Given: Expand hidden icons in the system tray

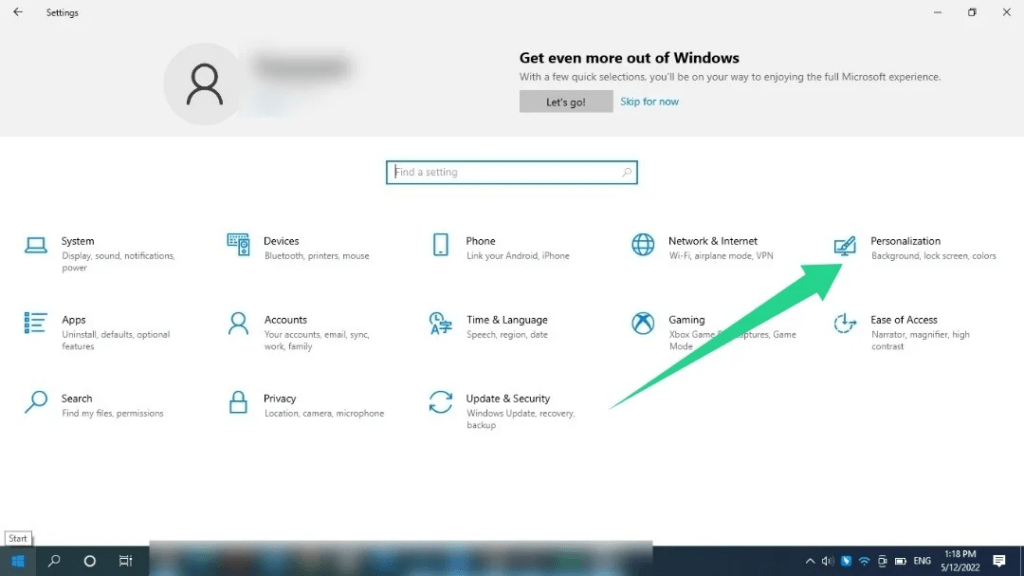Looking at the screenshot, I should pos(810,561).
